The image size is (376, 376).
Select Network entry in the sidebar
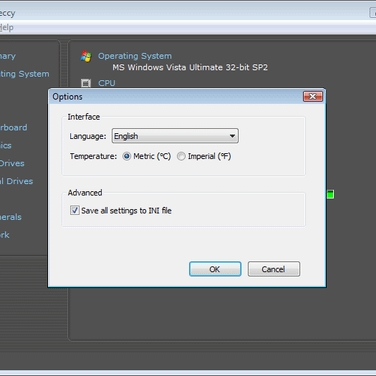pos(5,235)
